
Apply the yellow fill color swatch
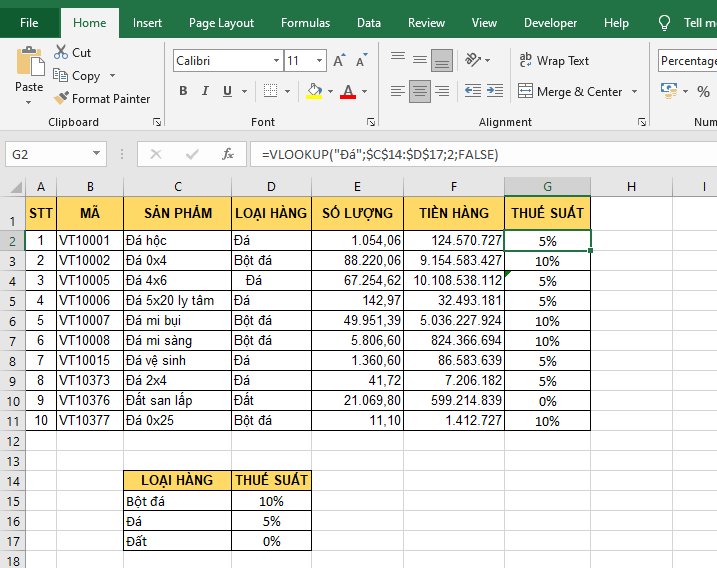point(315,91)
